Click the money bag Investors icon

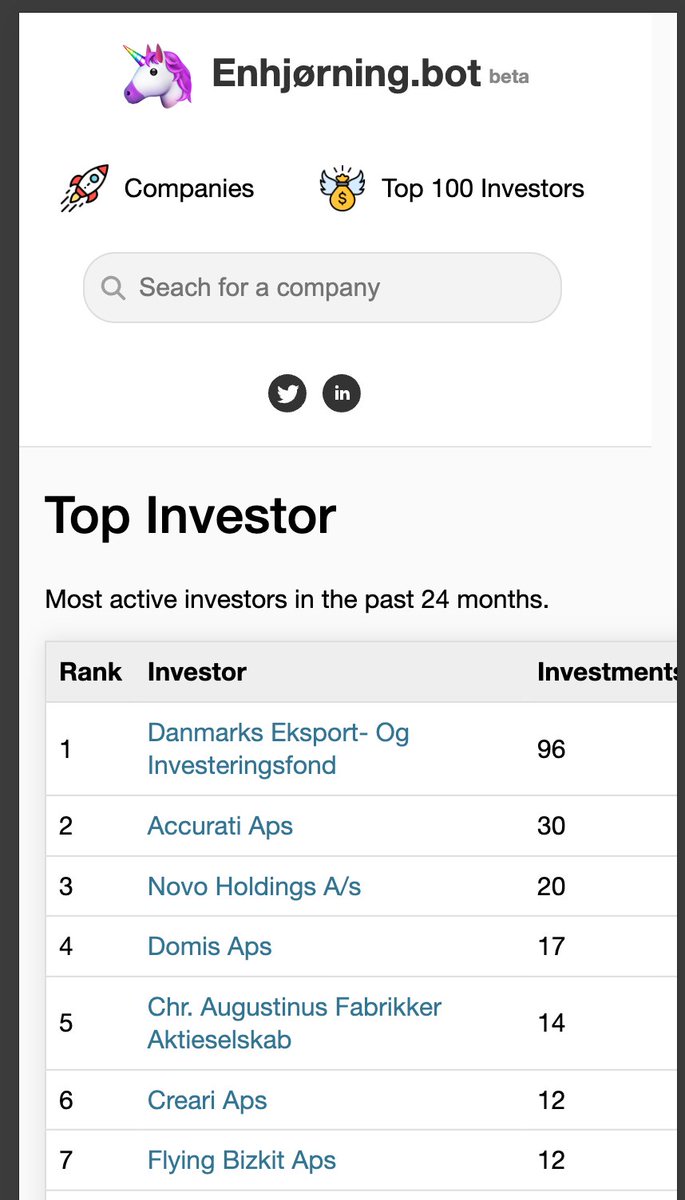(343, 188)
